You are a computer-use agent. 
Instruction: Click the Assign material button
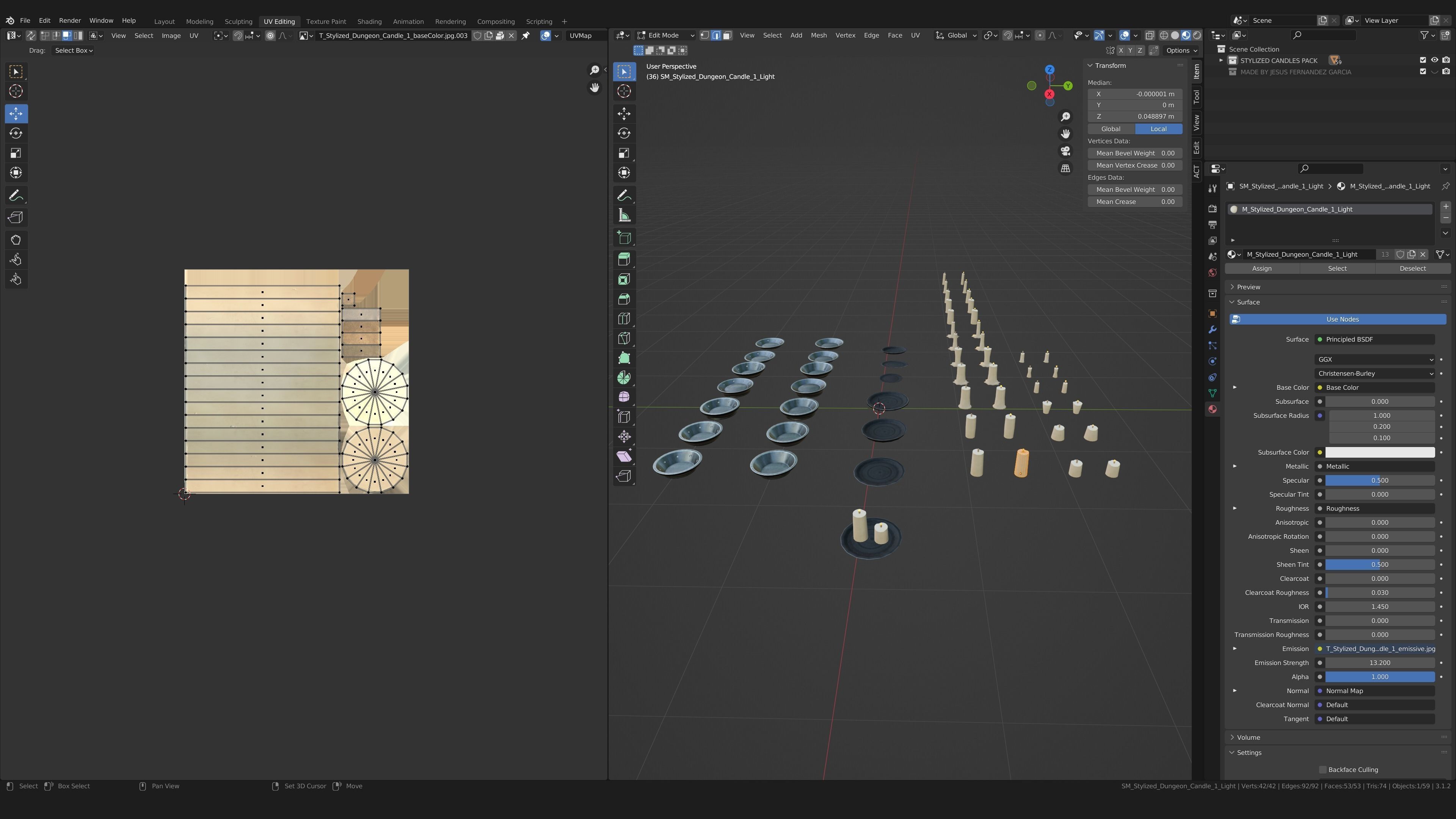pos(1261,268)
